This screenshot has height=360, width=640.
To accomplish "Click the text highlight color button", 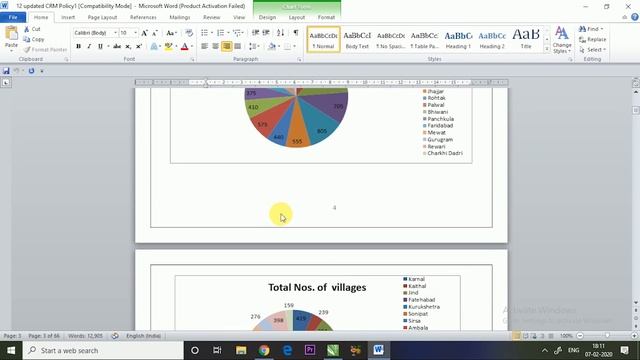I will coord(169,46).
